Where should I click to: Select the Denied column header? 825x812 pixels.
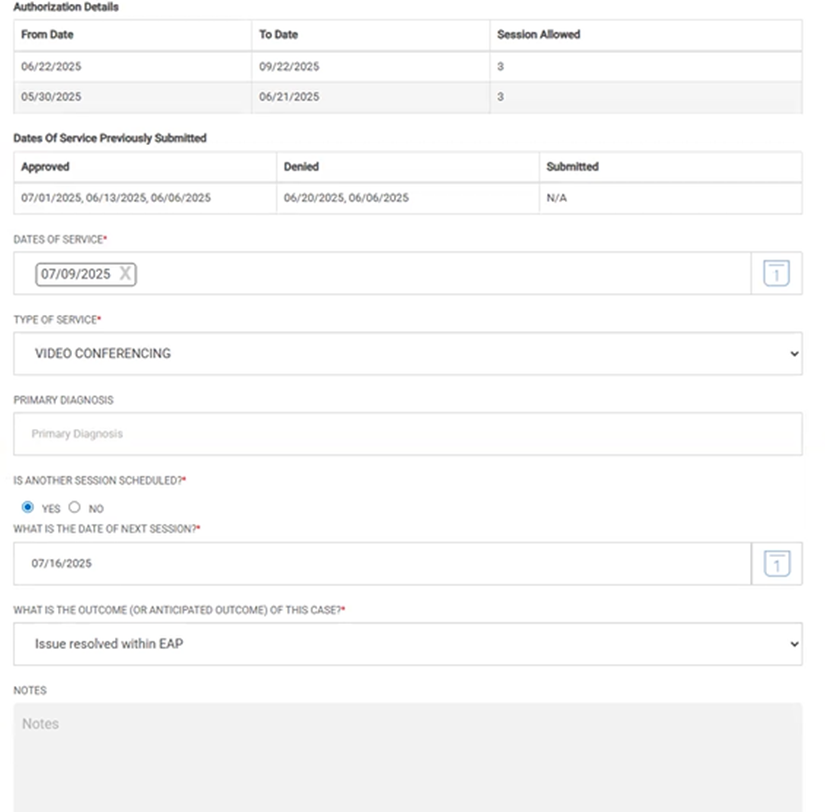[x=301, y=167]
